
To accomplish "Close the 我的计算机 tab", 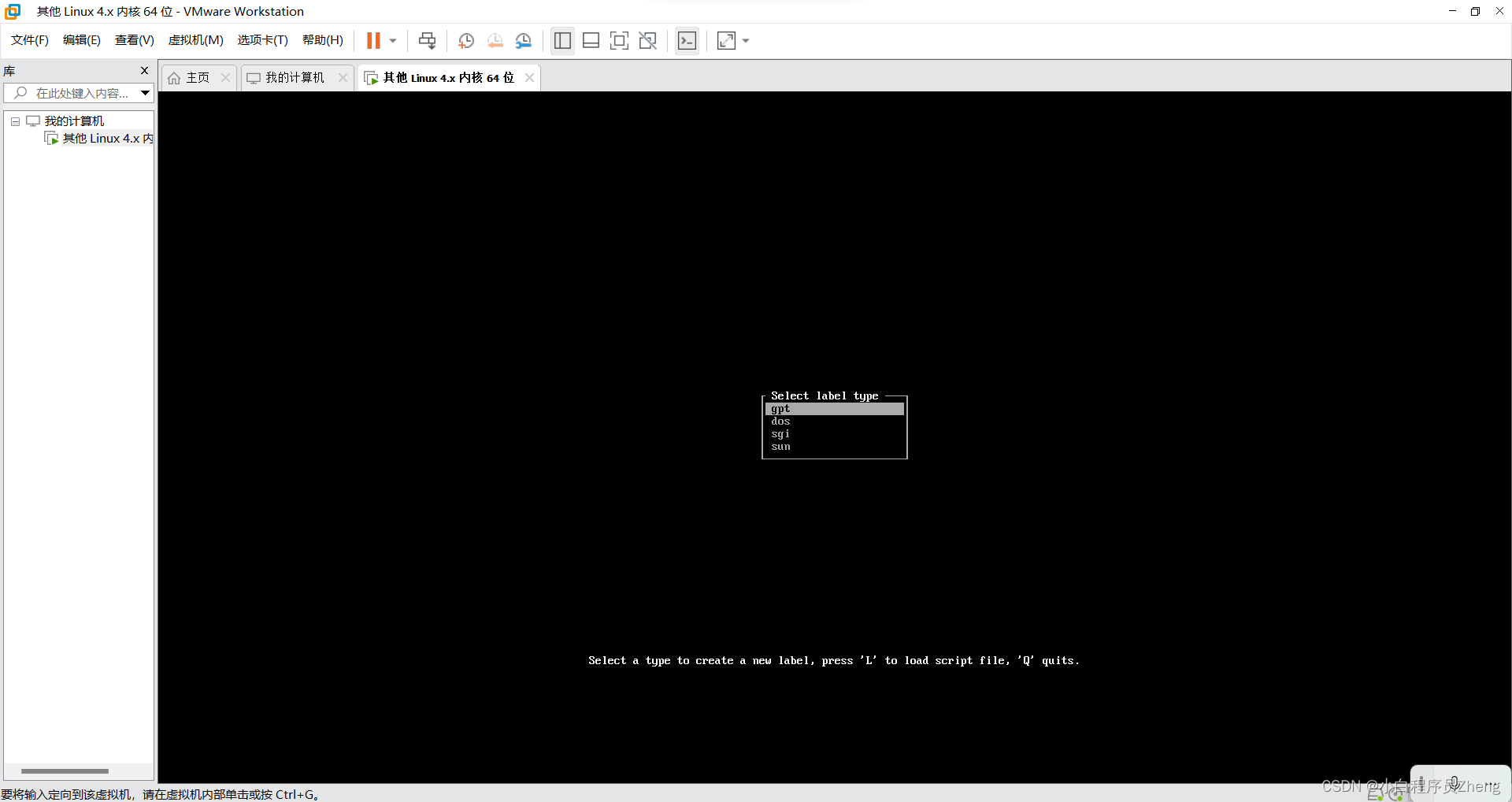I will tap(343, 77).
